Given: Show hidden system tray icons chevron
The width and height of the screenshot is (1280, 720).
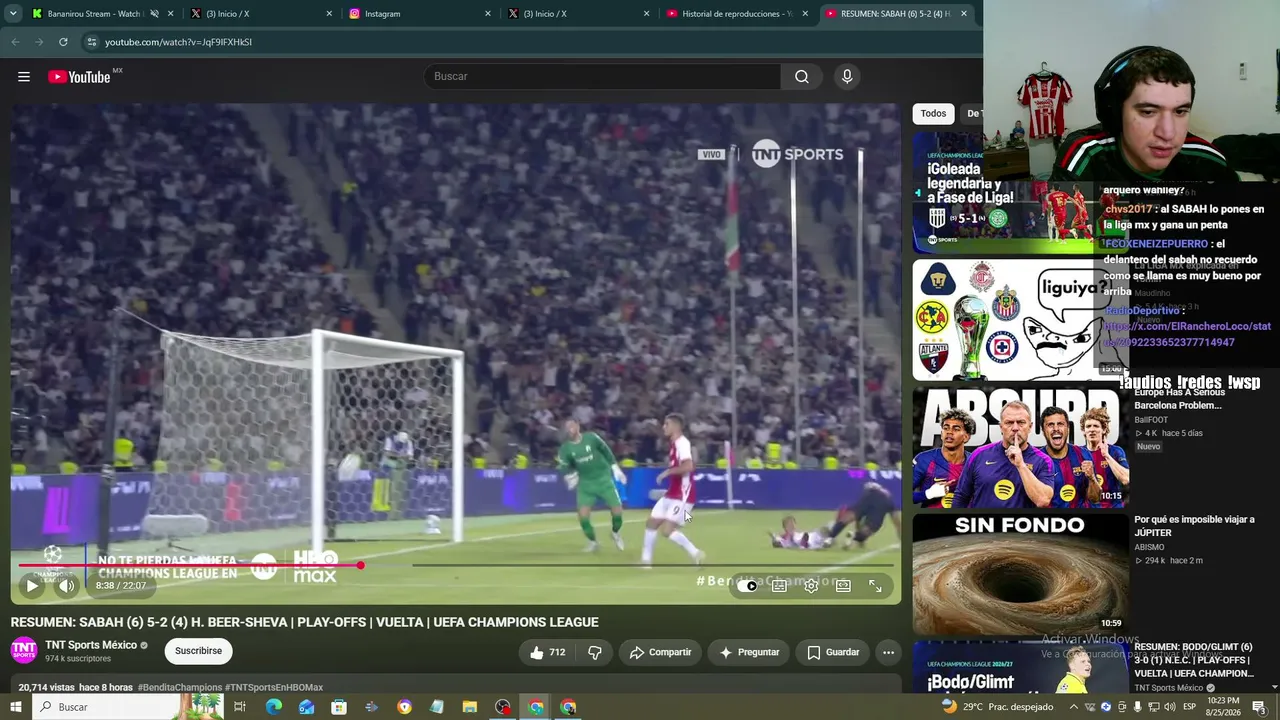Looking at the screenshot, I should coord(1074,707).
